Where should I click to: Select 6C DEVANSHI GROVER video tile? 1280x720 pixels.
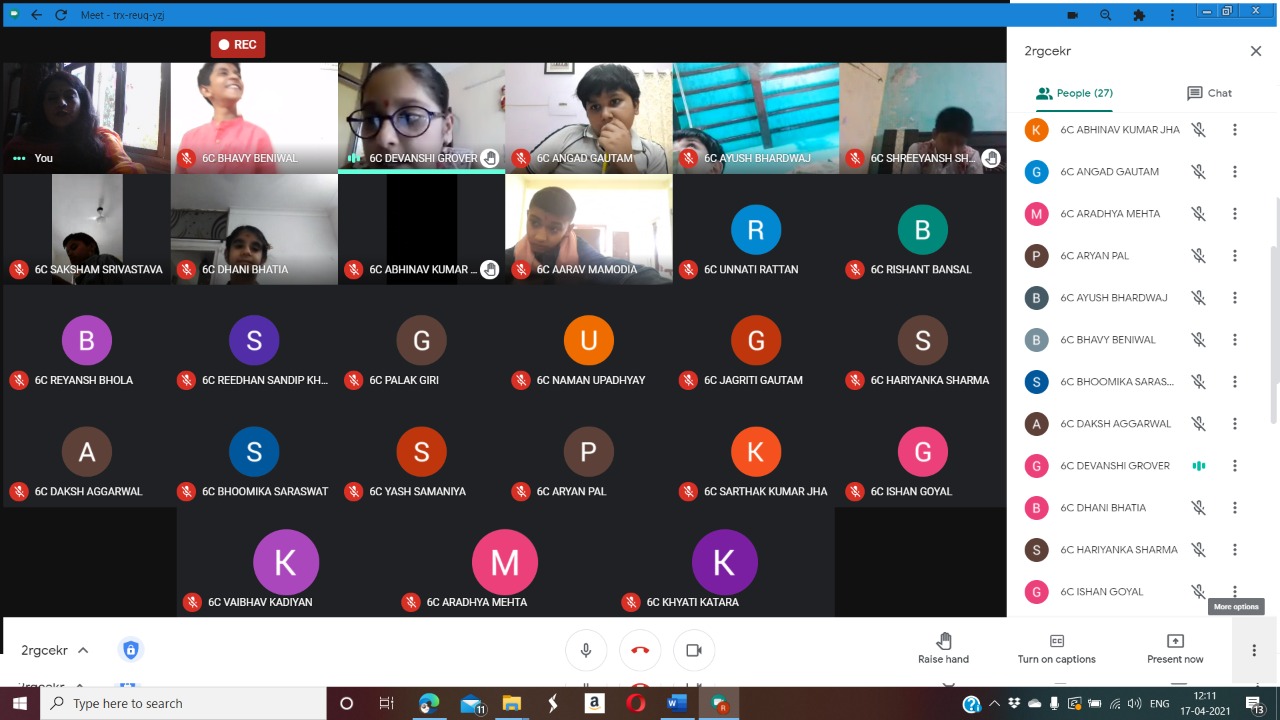tap(421, 118)
